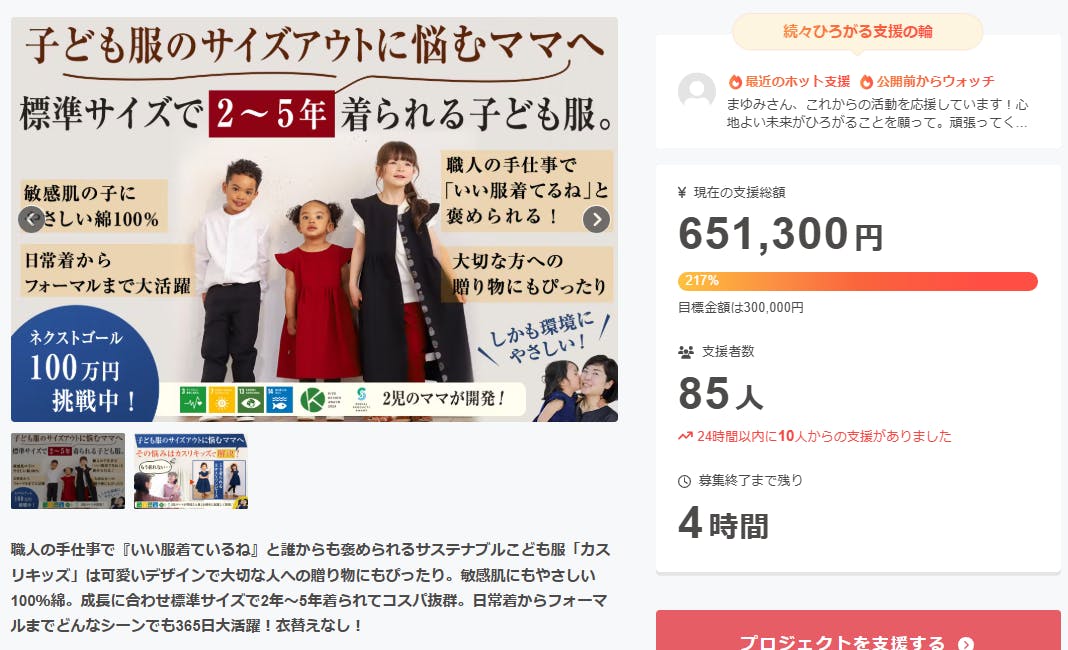
Task: Click the main project banner image
Action: 314,219
